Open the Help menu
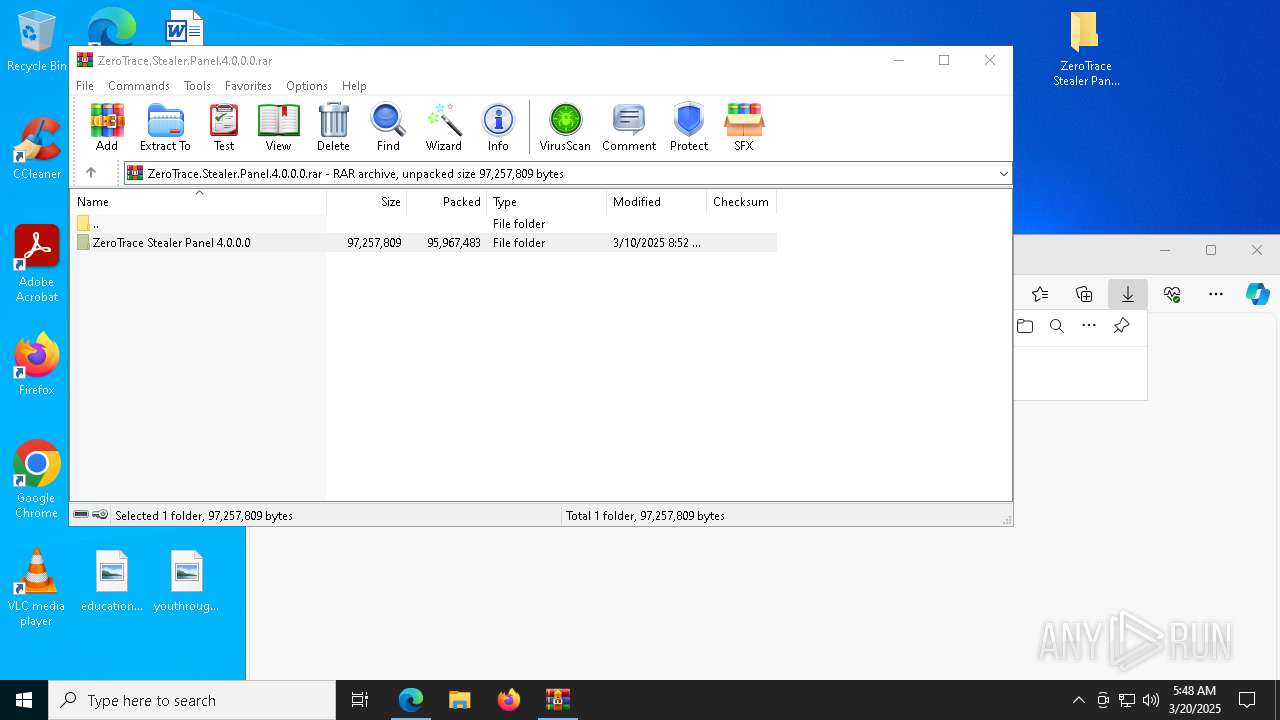The height and width of the screenshot is (720, 1280). point(354,86)
